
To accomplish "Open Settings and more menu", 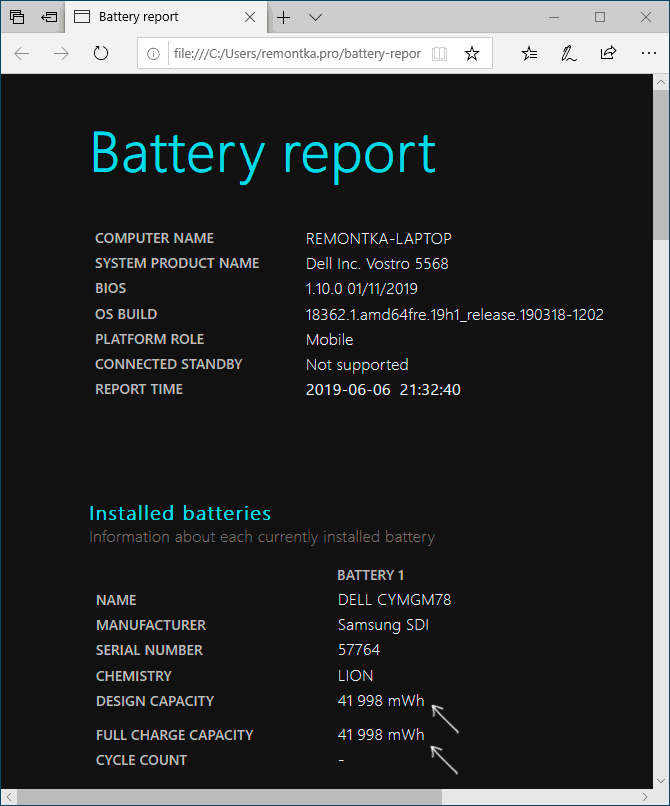I will [x=646, y=53].
